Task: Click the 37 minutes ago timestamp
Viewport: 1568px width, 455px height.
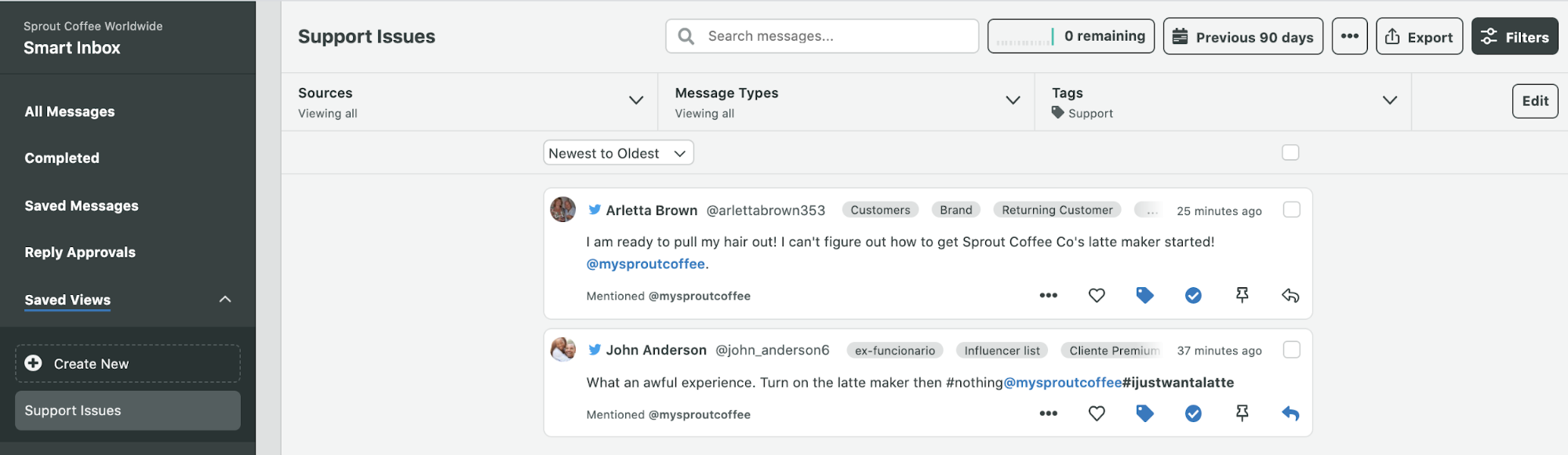Action: point(1219,351)
